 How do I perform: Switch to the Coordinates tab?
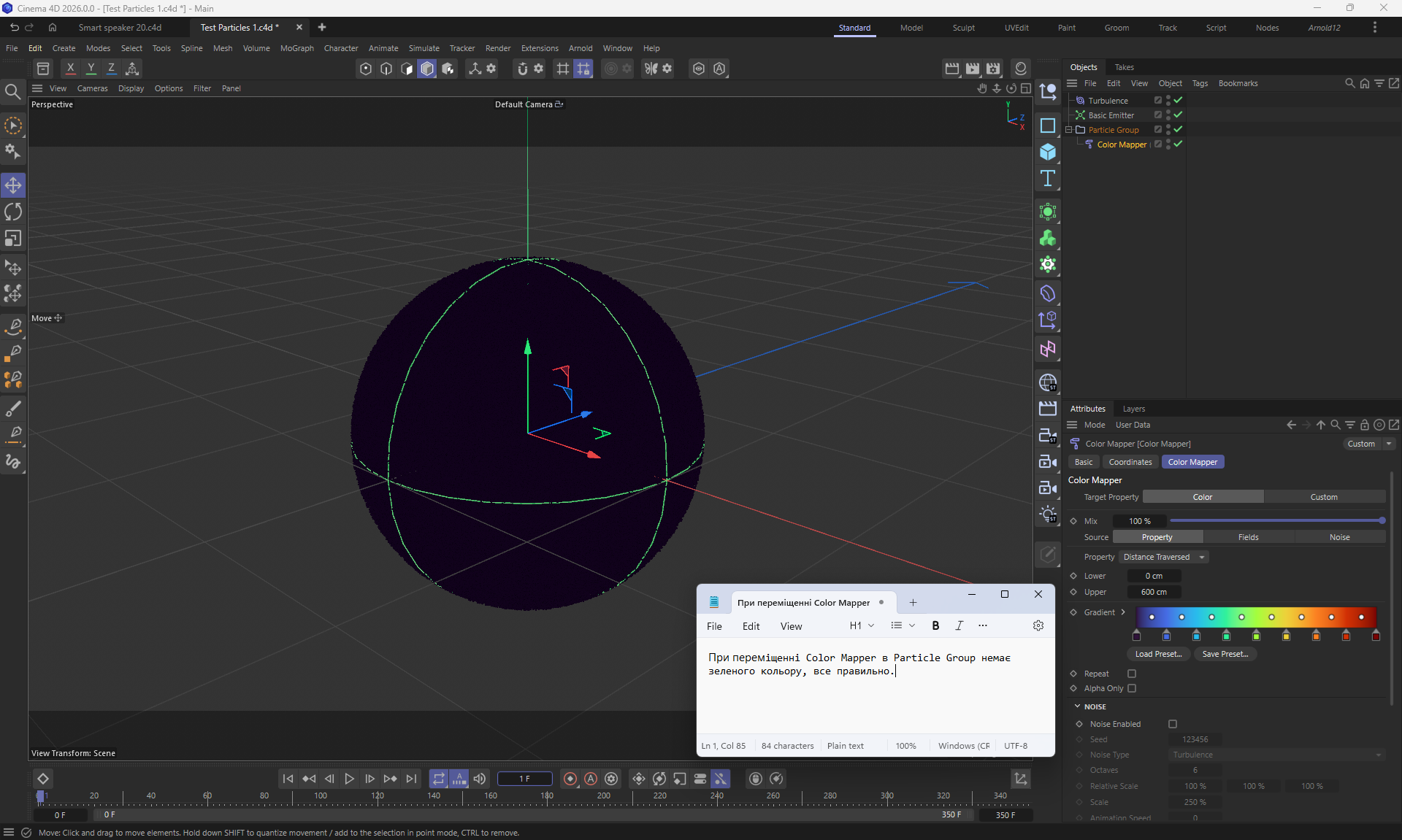pos(1130,462)
